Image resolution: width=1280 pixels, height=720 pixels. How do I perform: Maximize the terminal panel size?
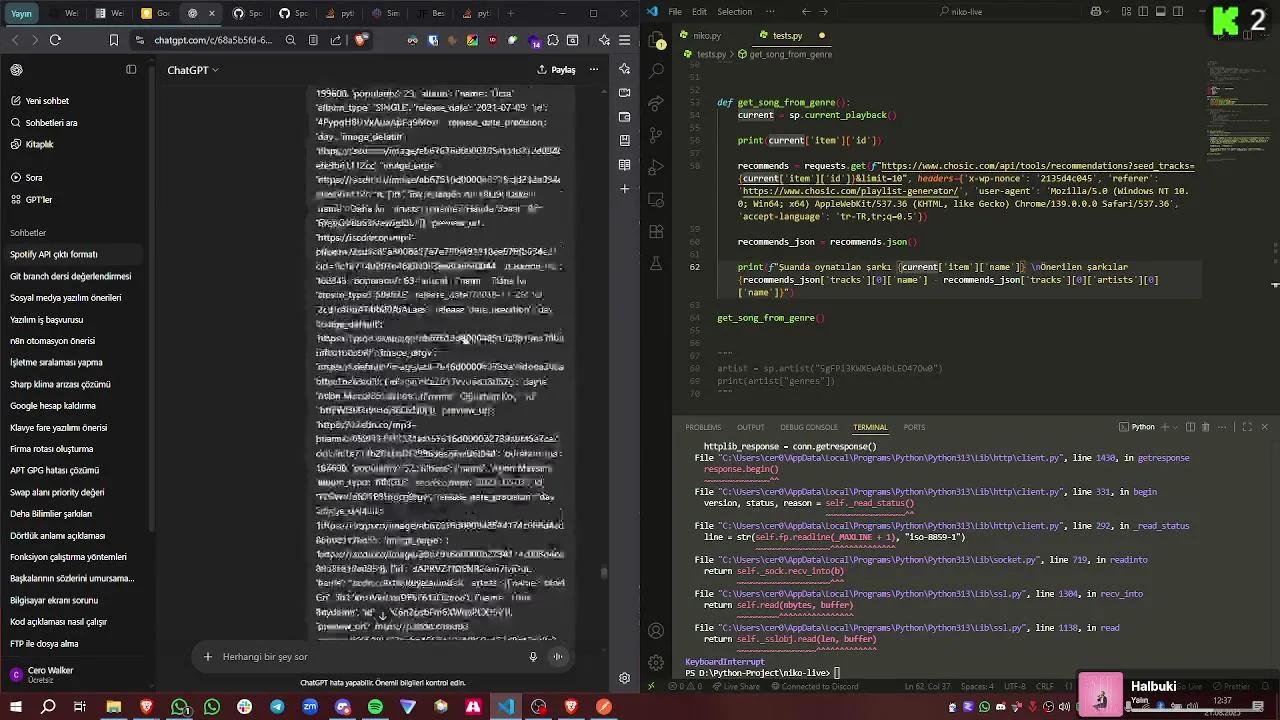1247,427
